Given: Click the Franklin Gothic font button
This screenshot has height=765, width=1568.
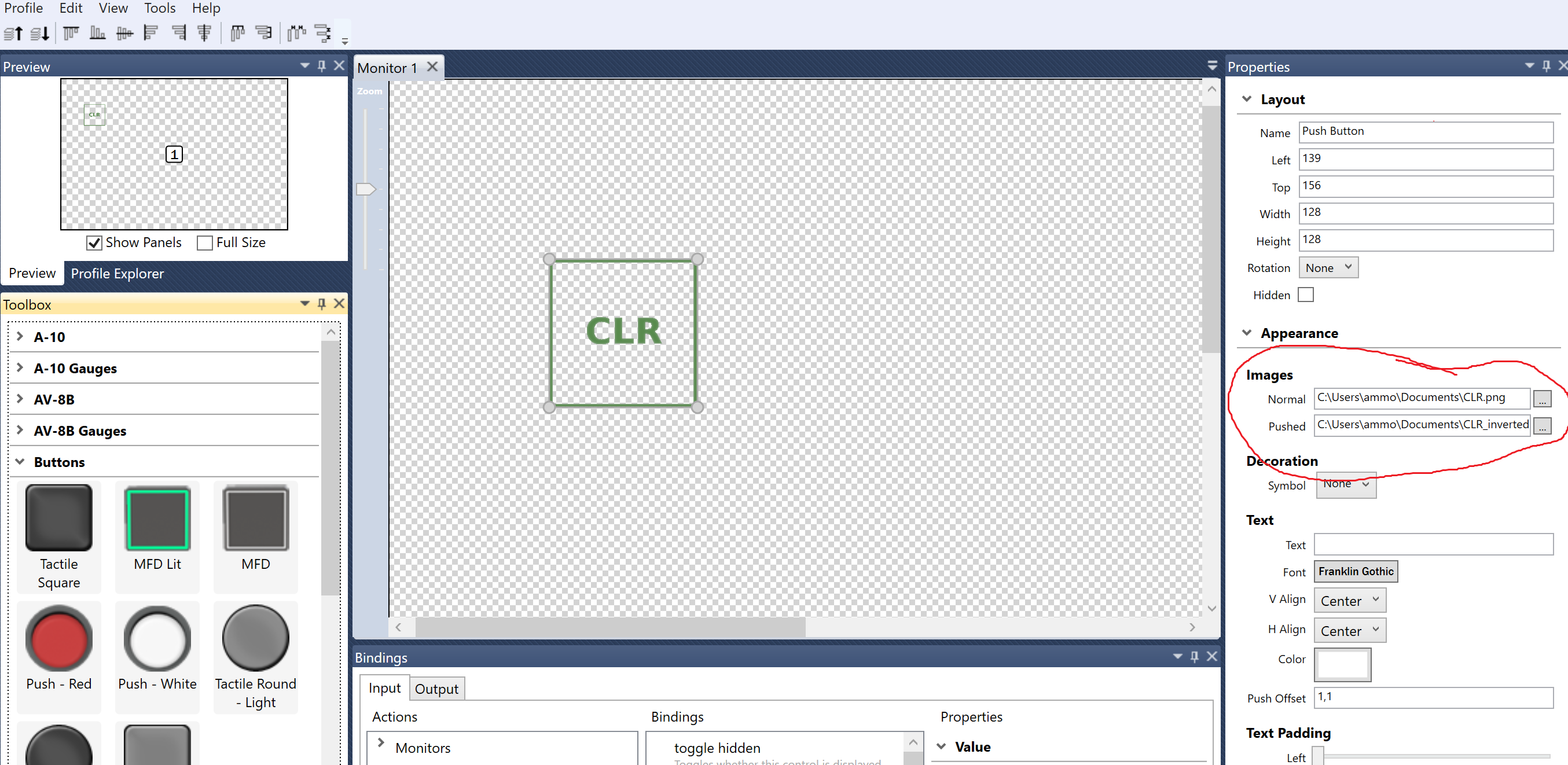Looking at the screenshot, I should 1356,571.
